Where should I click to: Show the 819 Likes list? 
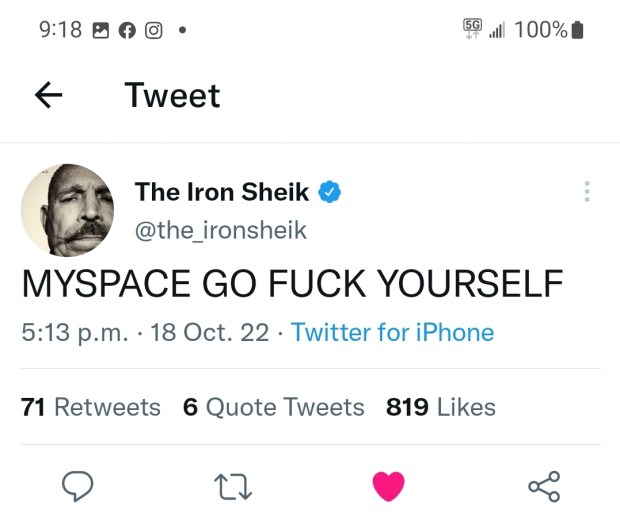click(440, 407)
